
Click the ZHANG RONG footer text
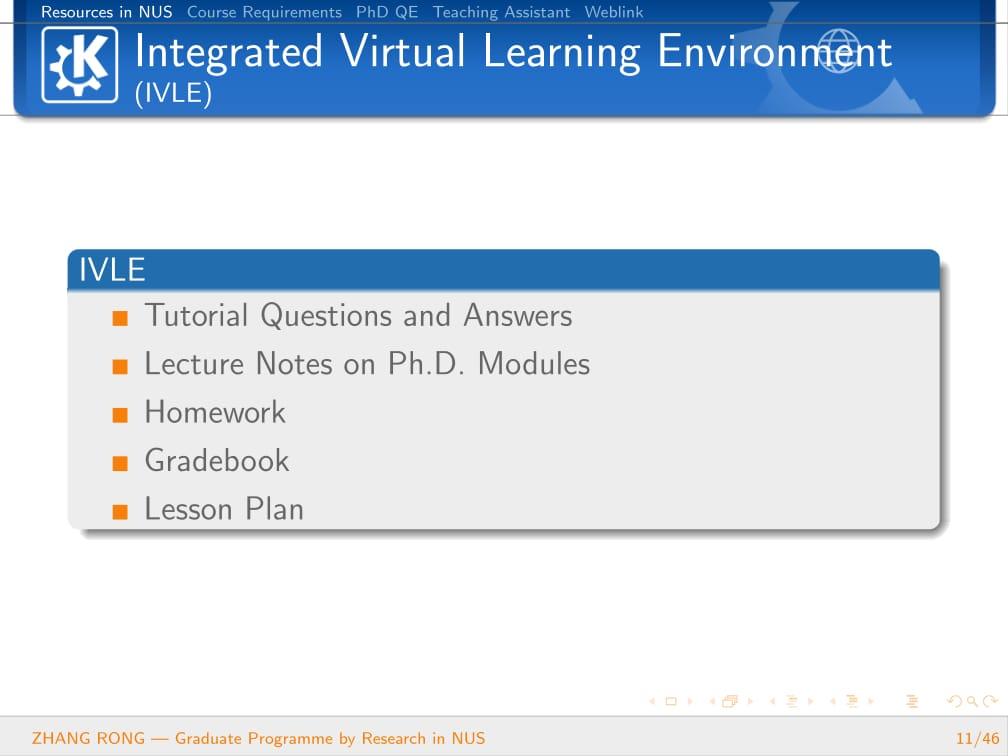point(258,738)
